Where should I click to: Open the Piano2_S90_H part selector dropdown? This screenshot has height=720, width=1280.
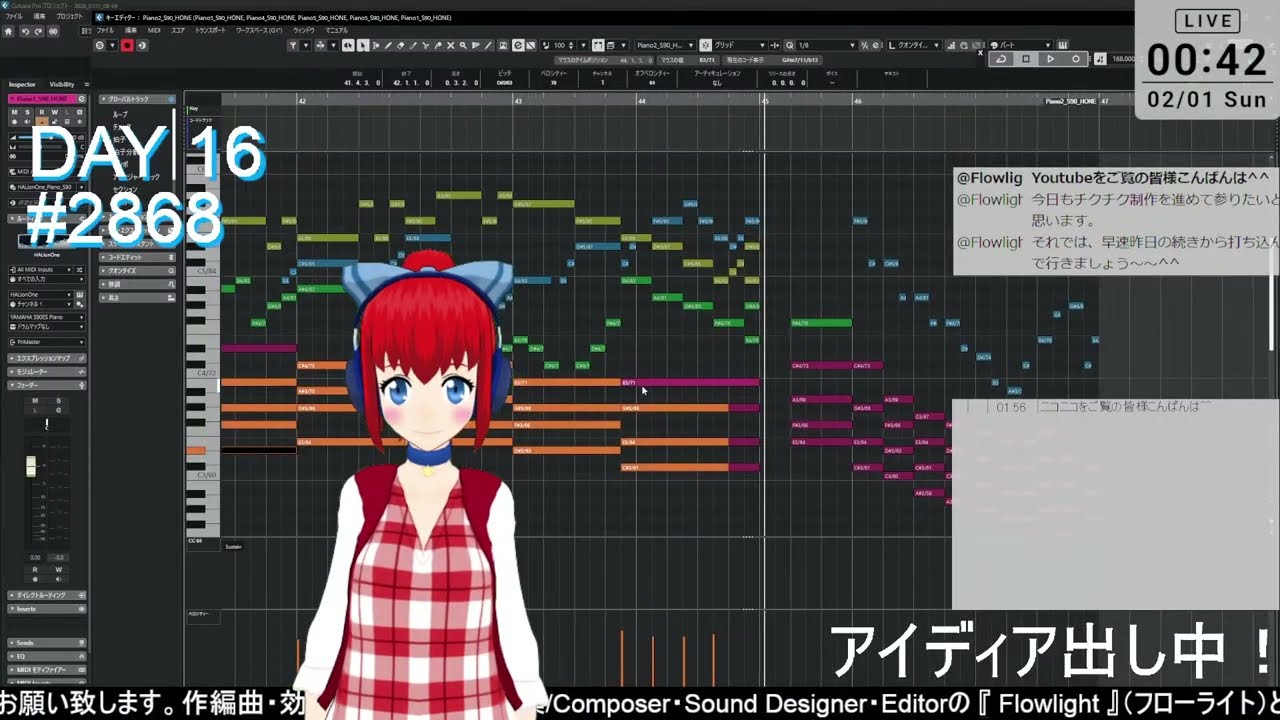point(665,45)
